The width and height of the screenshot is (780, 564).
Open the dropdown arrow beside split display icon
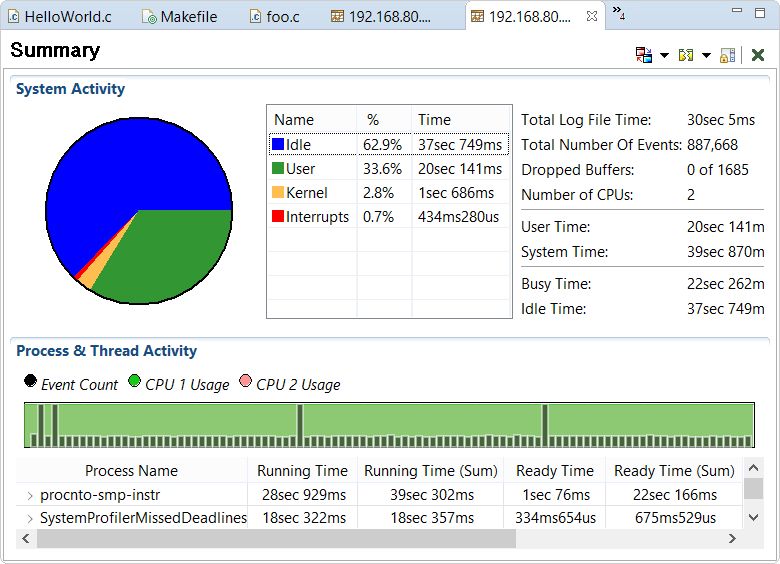[x=706, y=56]
